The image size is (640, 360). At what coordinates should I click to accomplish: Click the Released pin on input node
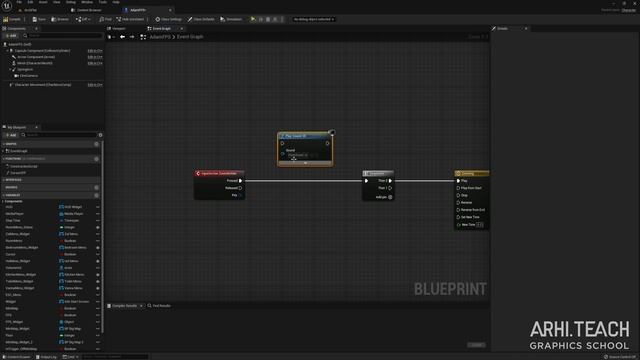pyautogui.click(x=240, y=188)
